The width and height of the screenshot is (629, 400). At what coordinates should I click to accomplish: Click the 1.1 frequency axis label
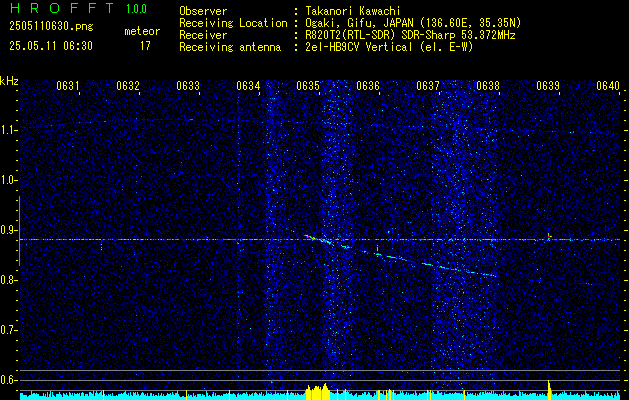point(8,130)
